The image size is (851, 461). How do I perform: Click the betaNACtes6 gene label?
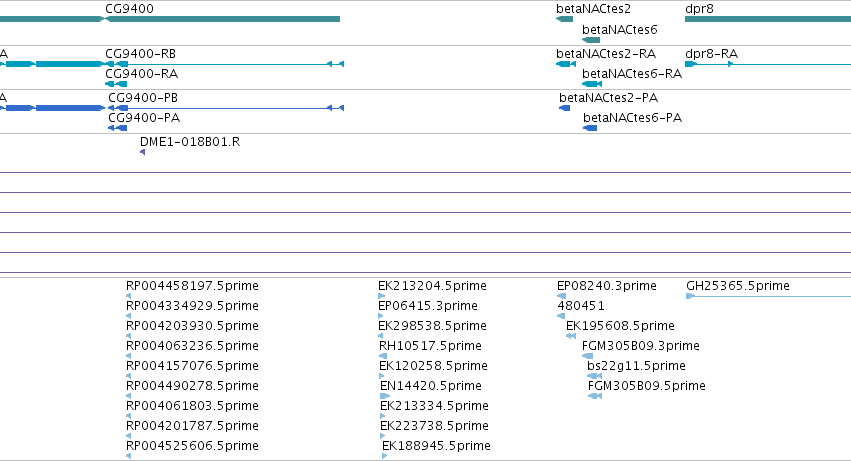[x=619, y=30]
